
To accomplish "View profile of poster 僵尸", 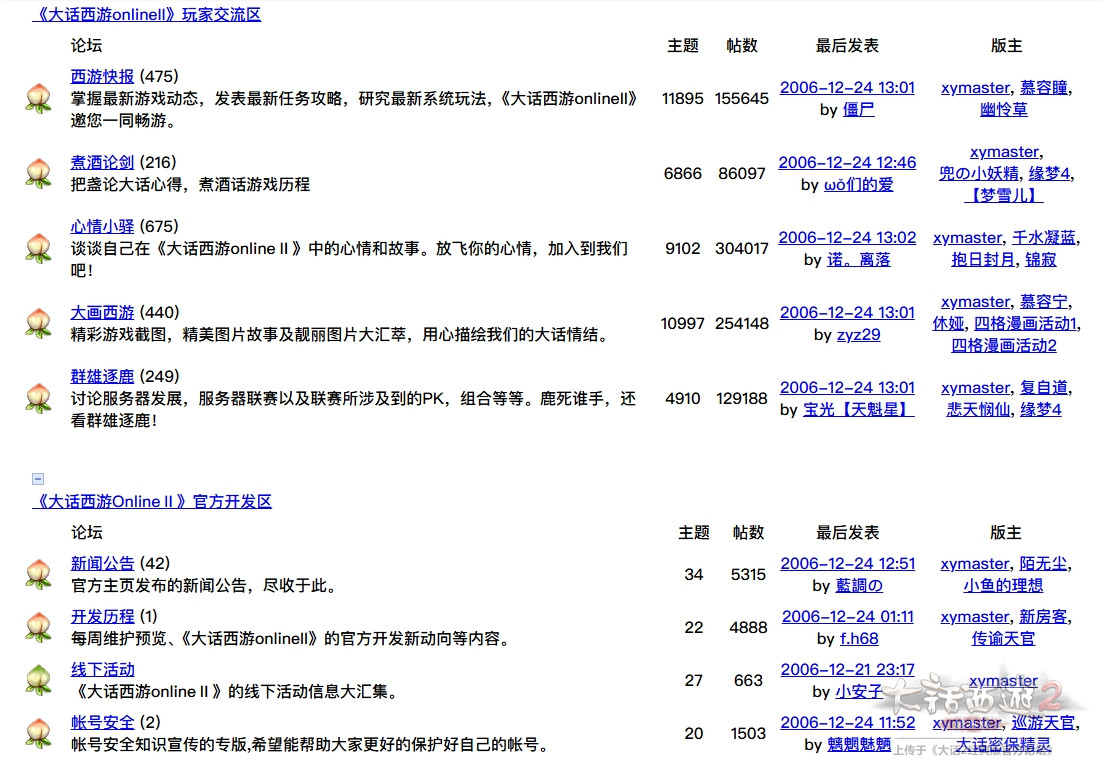I will (858, 109).
